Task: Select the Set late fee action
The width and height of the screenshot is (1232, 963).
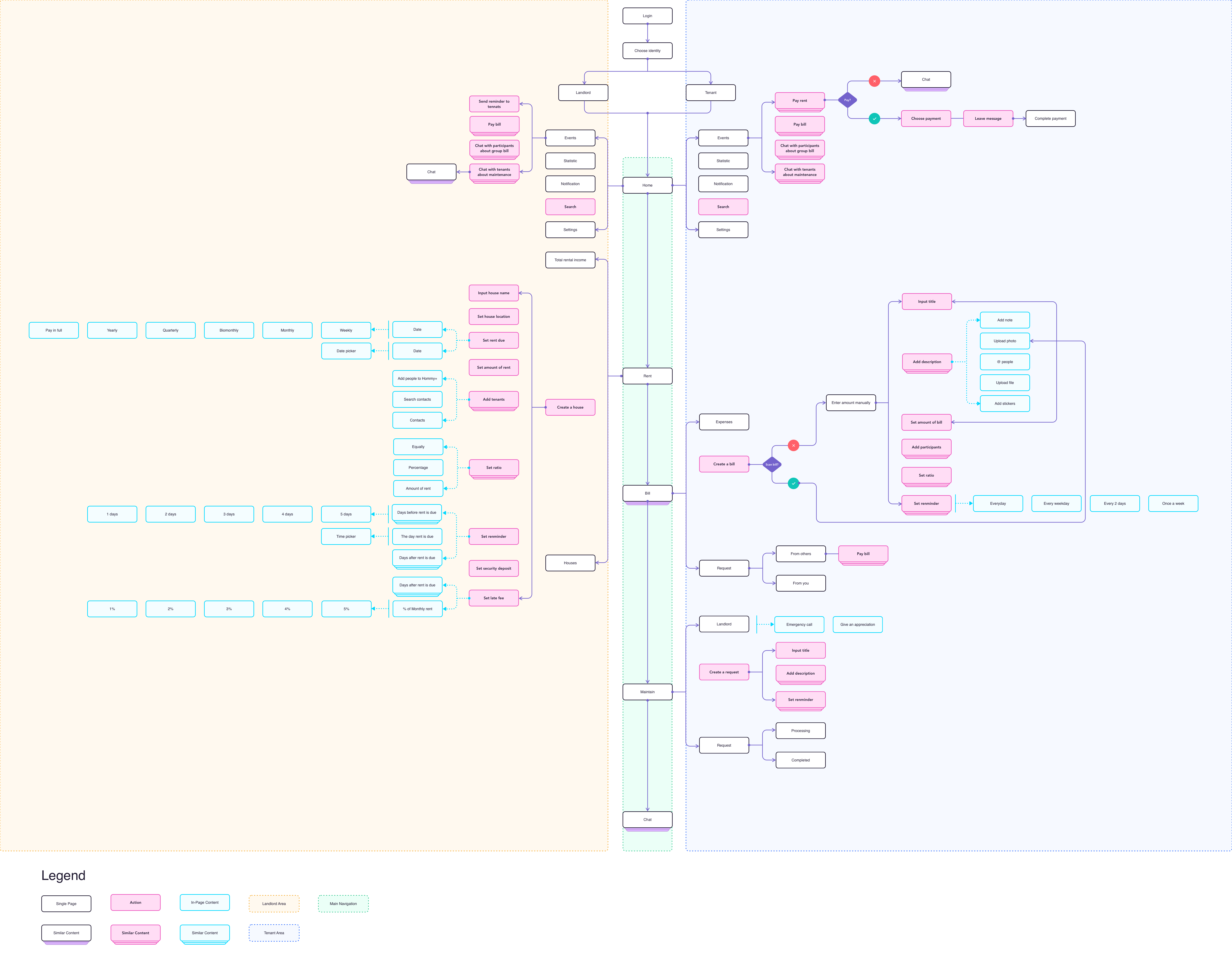Action: tap(494, 598)
